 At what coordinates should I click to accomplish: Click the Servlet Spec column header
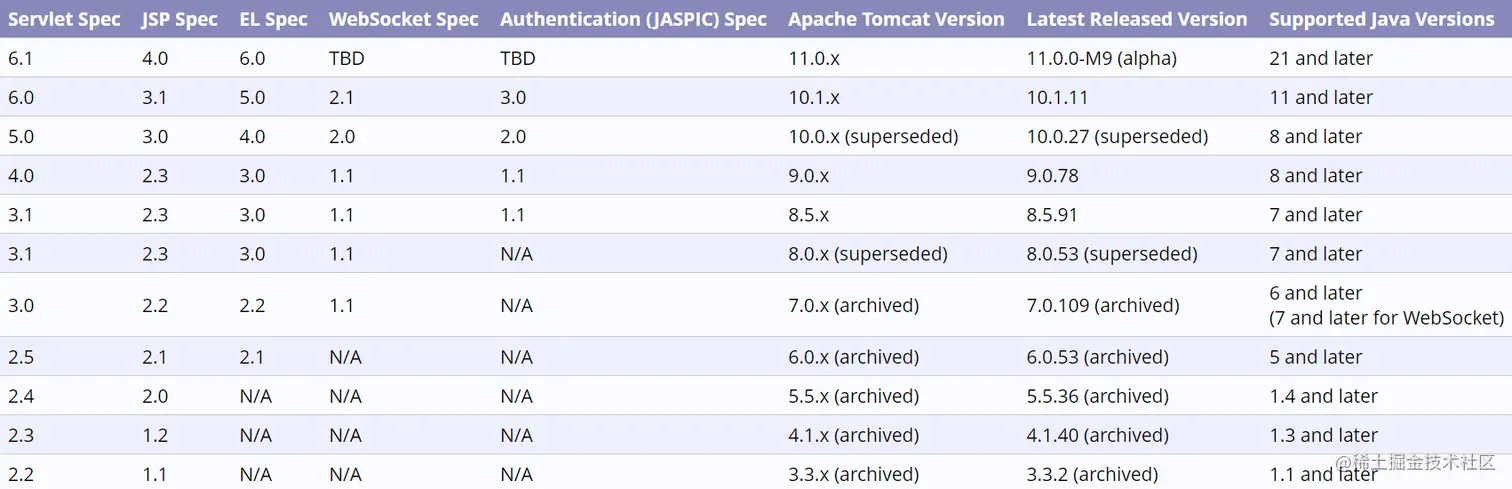tap(64, 19)
